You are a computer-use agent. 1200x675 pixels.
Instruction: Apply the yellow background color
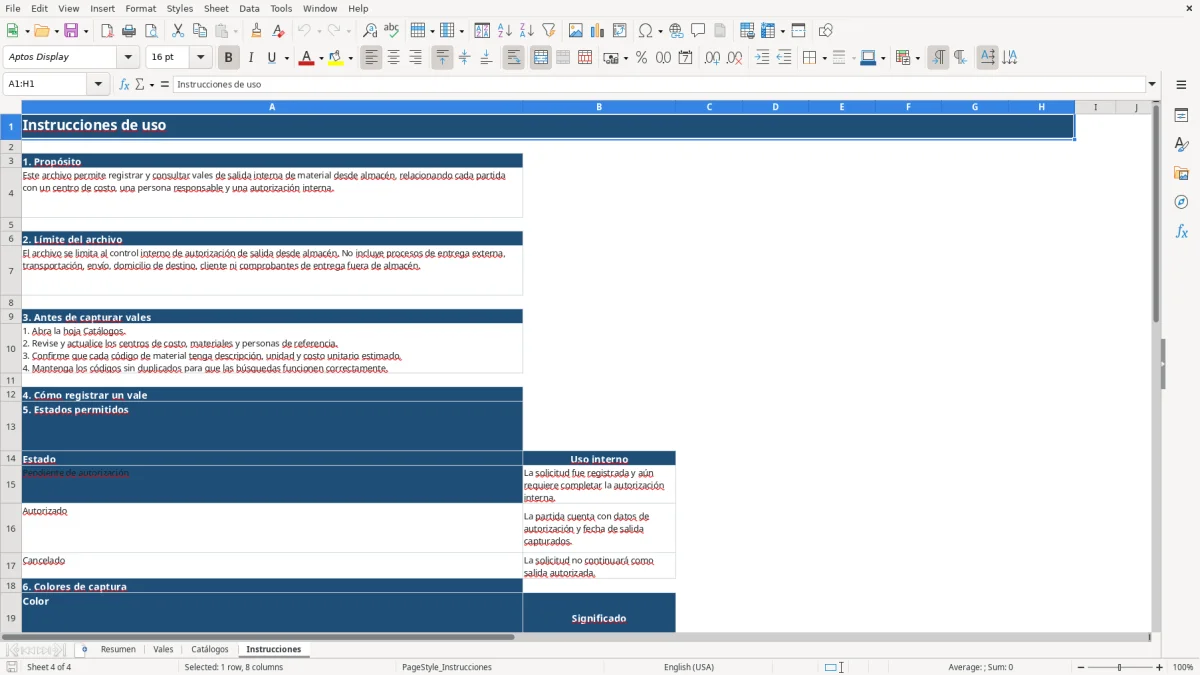pyautogui.click(x=336, y=58)
